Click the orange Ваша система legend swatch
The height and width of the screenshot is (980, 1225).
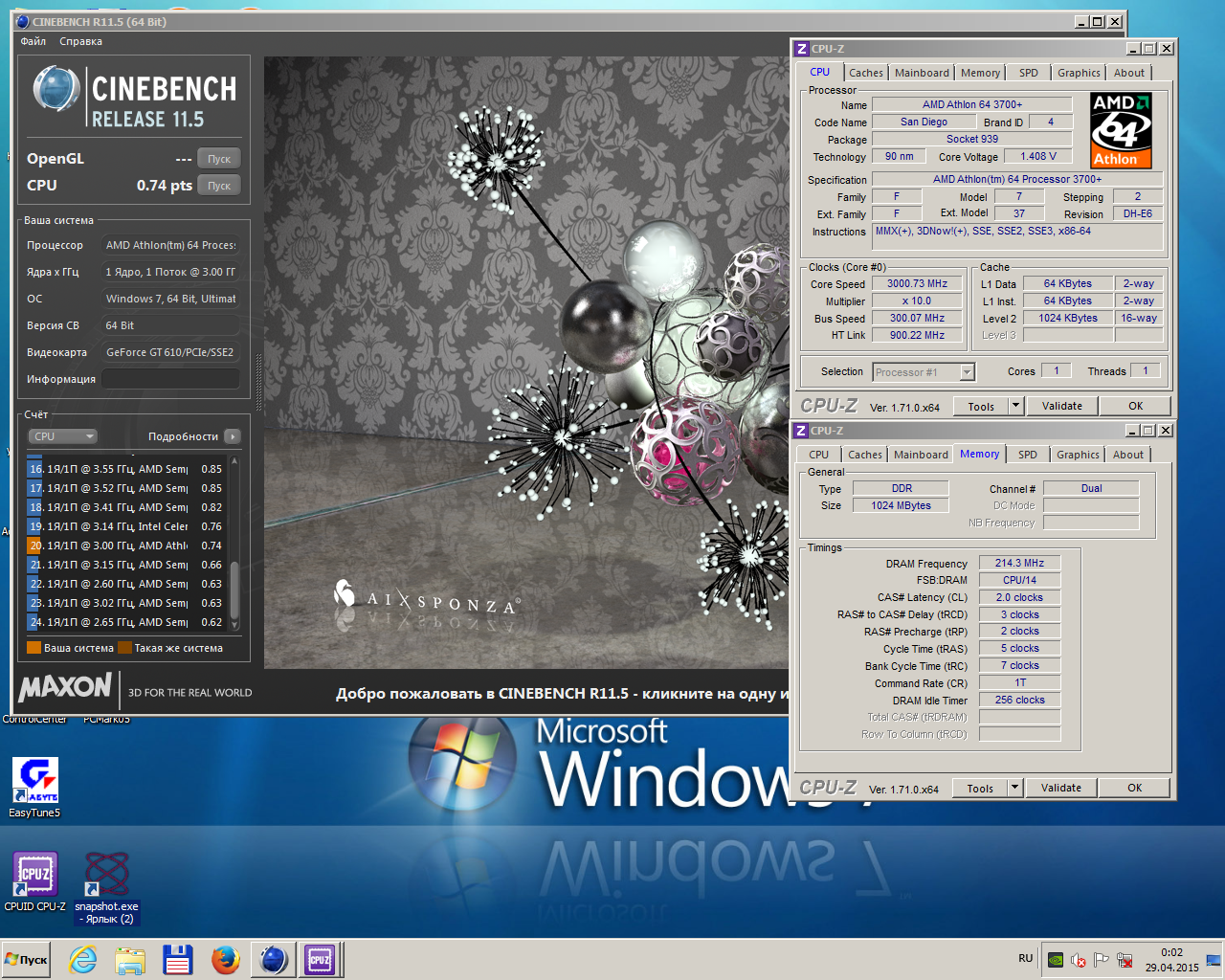tap(33, 648)
